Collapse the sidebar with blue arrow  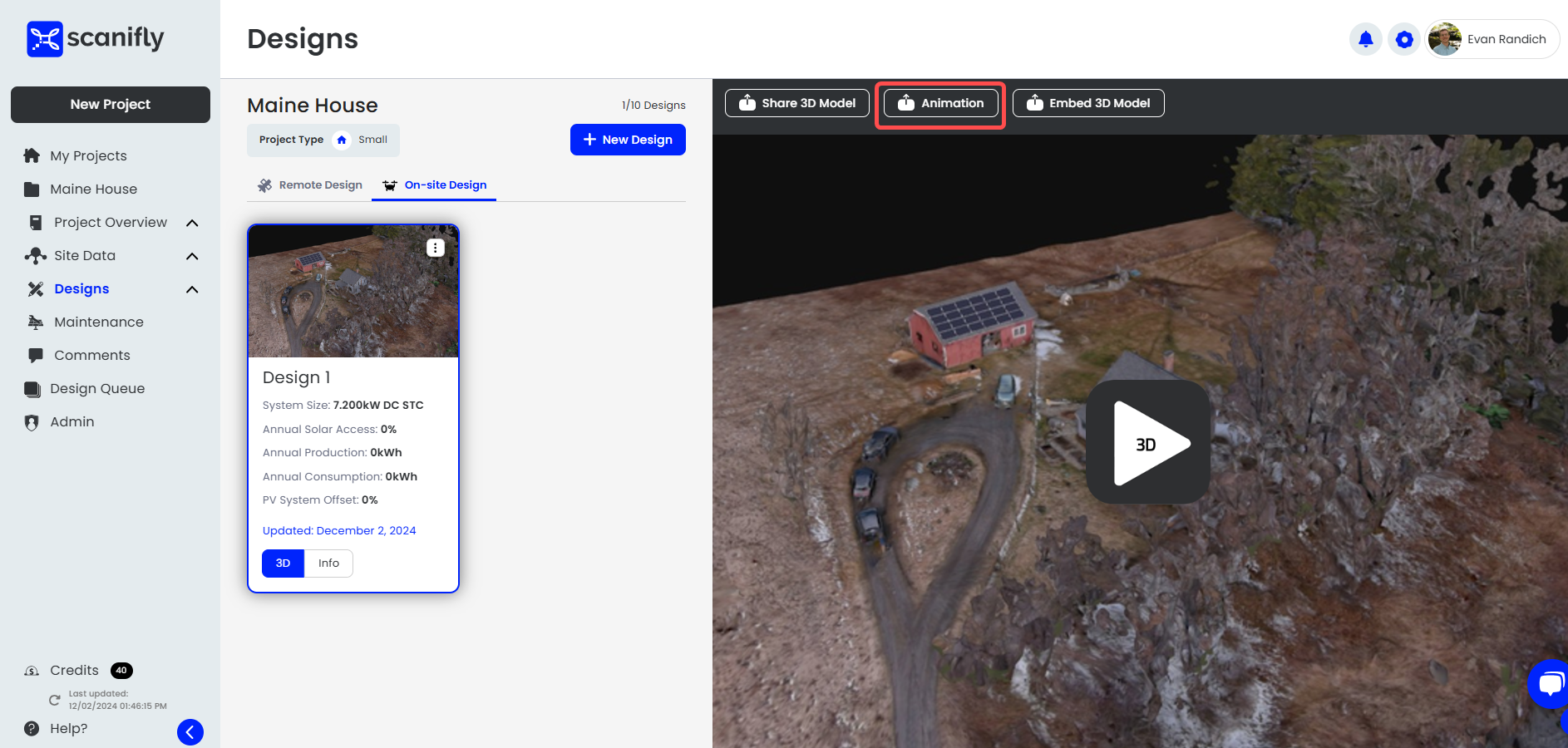pos(190,732)
